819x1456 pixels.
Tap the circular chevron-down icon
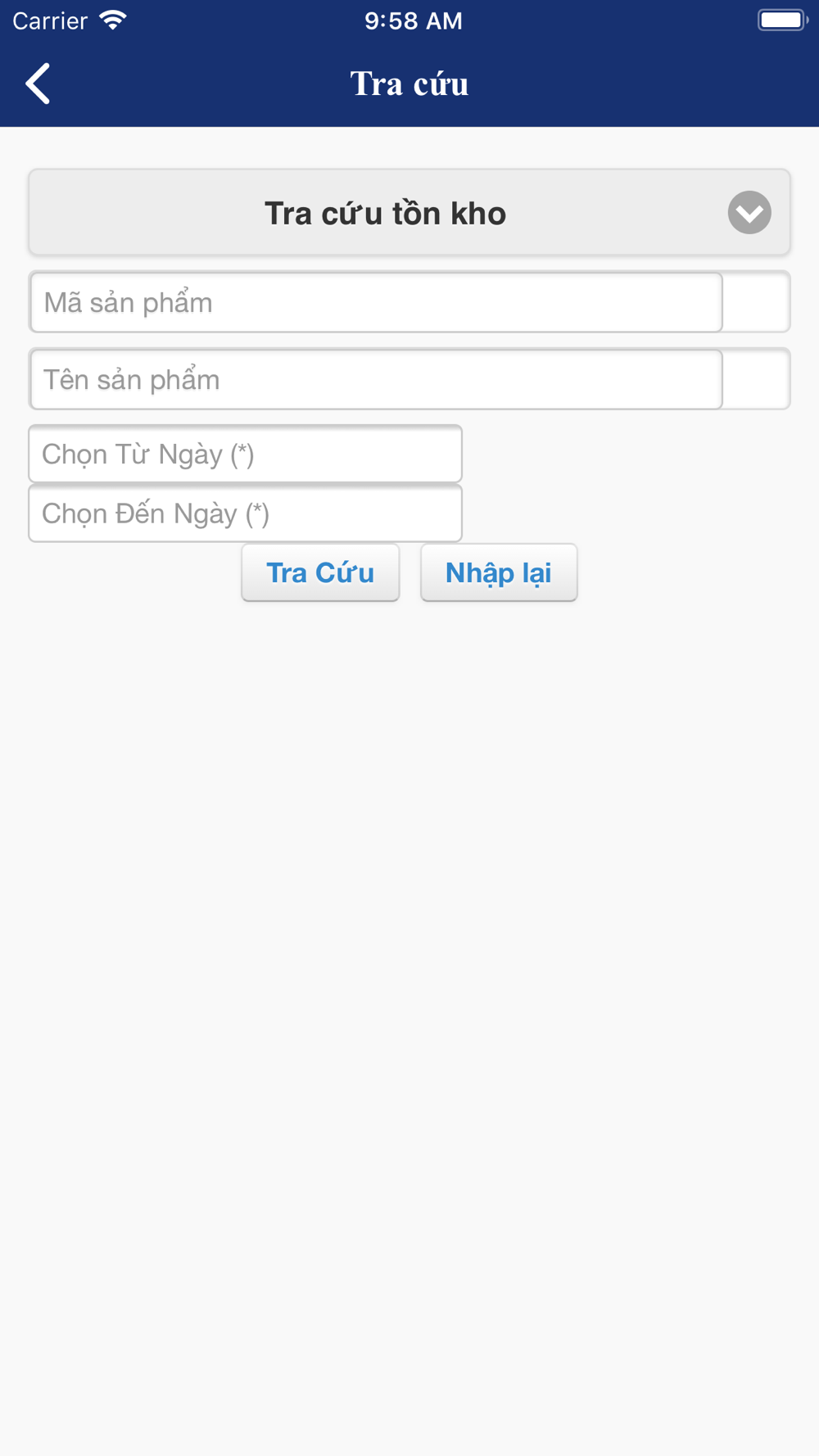[749, 213]
